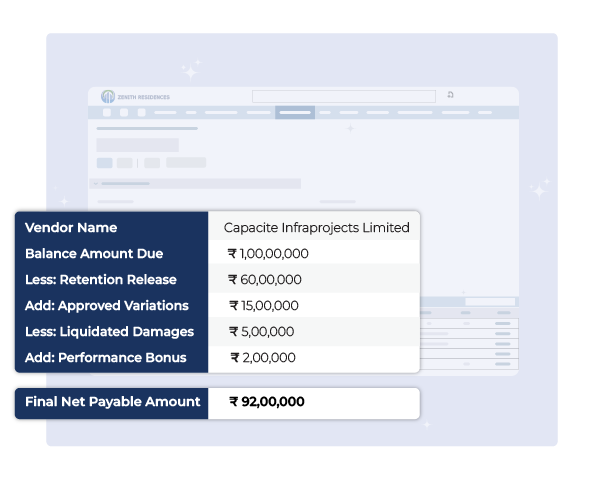Select Less: Liquidated Damages label
606x483 pixels.
109,332
